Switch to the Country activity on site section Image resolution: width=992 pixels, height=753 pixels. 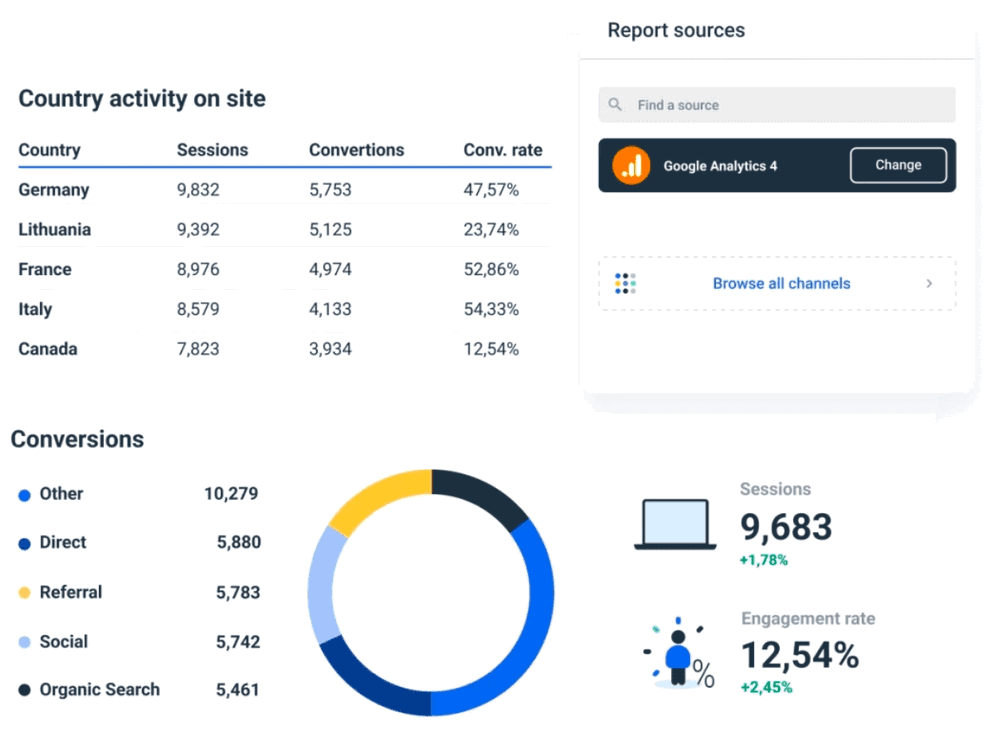tap(142, 98)
